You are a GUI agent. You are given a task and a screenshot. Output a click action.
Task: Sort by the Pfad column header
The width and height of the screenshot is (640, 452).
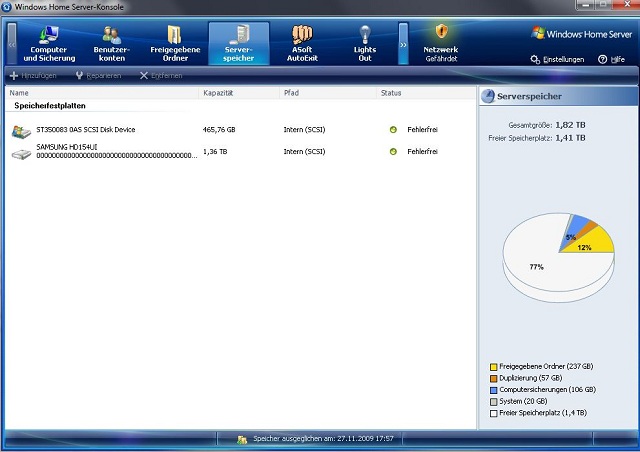pyautogui.click(x=328, y=93)
